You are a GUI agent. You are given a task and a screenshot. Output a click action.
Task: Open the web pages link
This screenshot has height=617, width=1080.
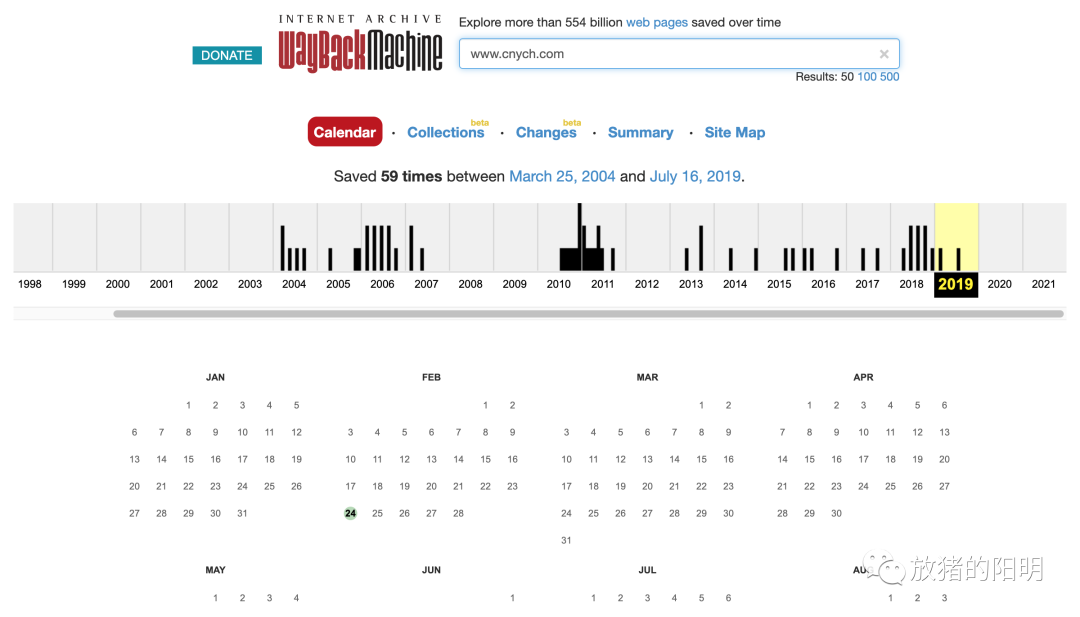click(656, 22)
